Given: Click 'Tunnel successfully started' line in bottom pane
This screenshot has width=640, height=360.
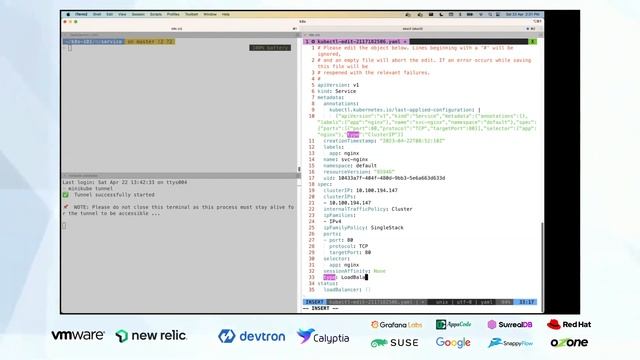Looking at the screenshot, I should tap(114, 195).
